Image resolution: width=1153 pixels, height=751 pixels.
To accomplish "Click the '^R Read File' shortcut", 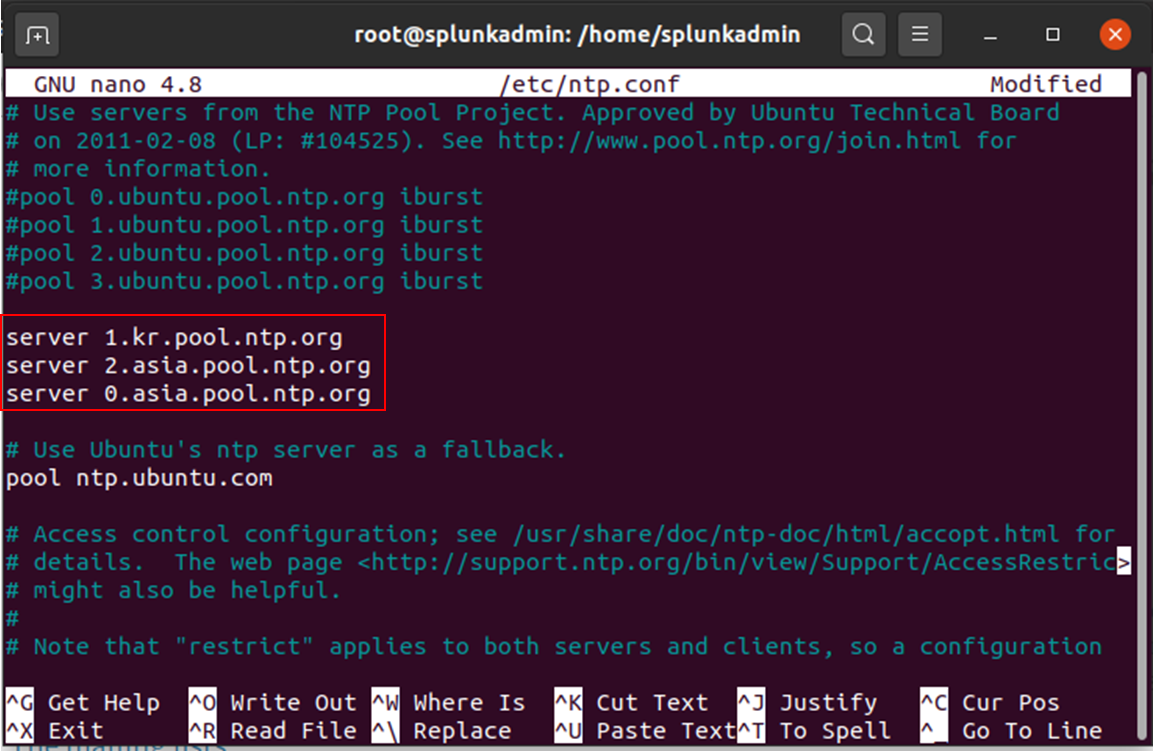I will [273, 730].
